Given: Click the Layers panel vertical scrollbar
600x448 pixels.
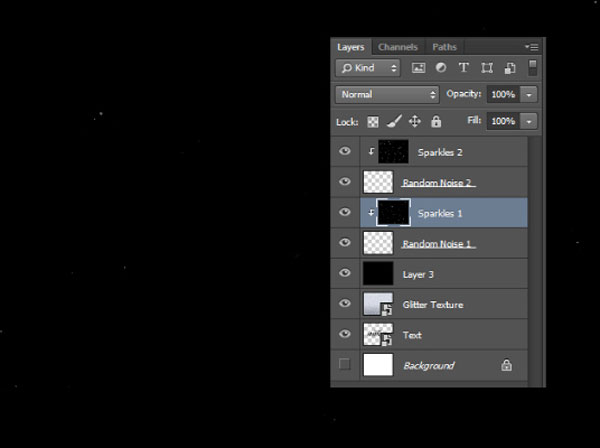Looking at the screenshot, I should (x=534, y=260).
